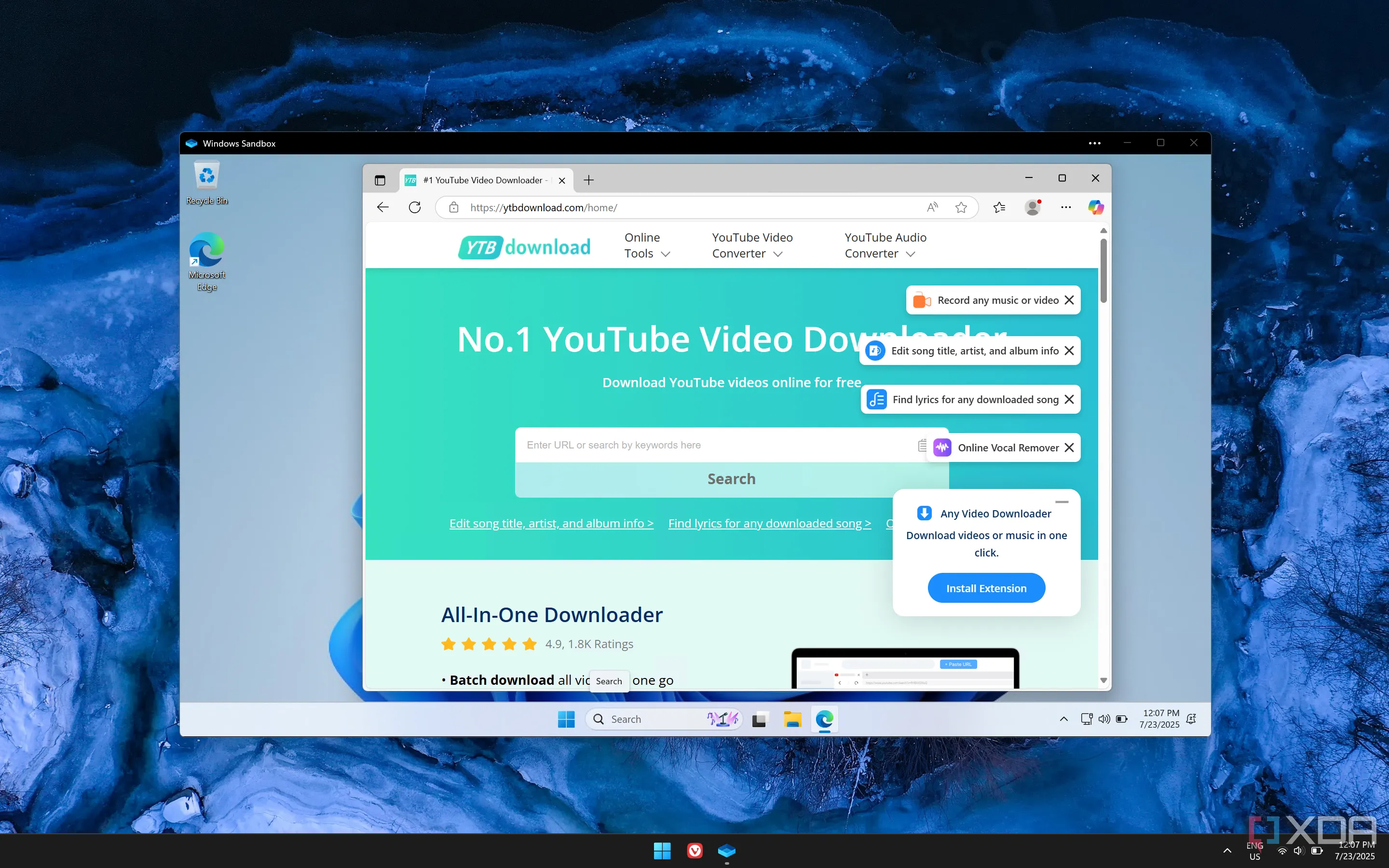Click the Edge refresh page icon
Viewport: 1389px width, 868px height.
click(x=414, y=207)
